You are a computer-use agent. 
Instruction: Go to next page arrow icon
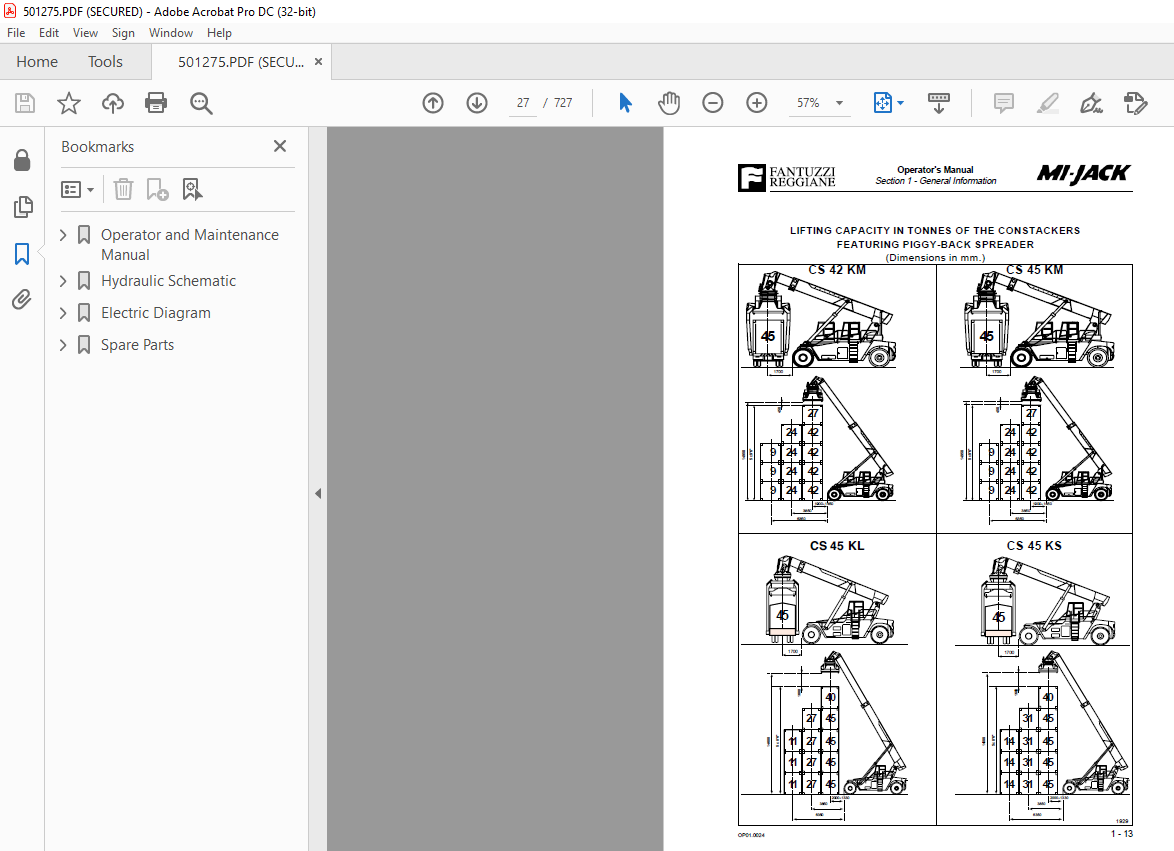coord(477,103)
